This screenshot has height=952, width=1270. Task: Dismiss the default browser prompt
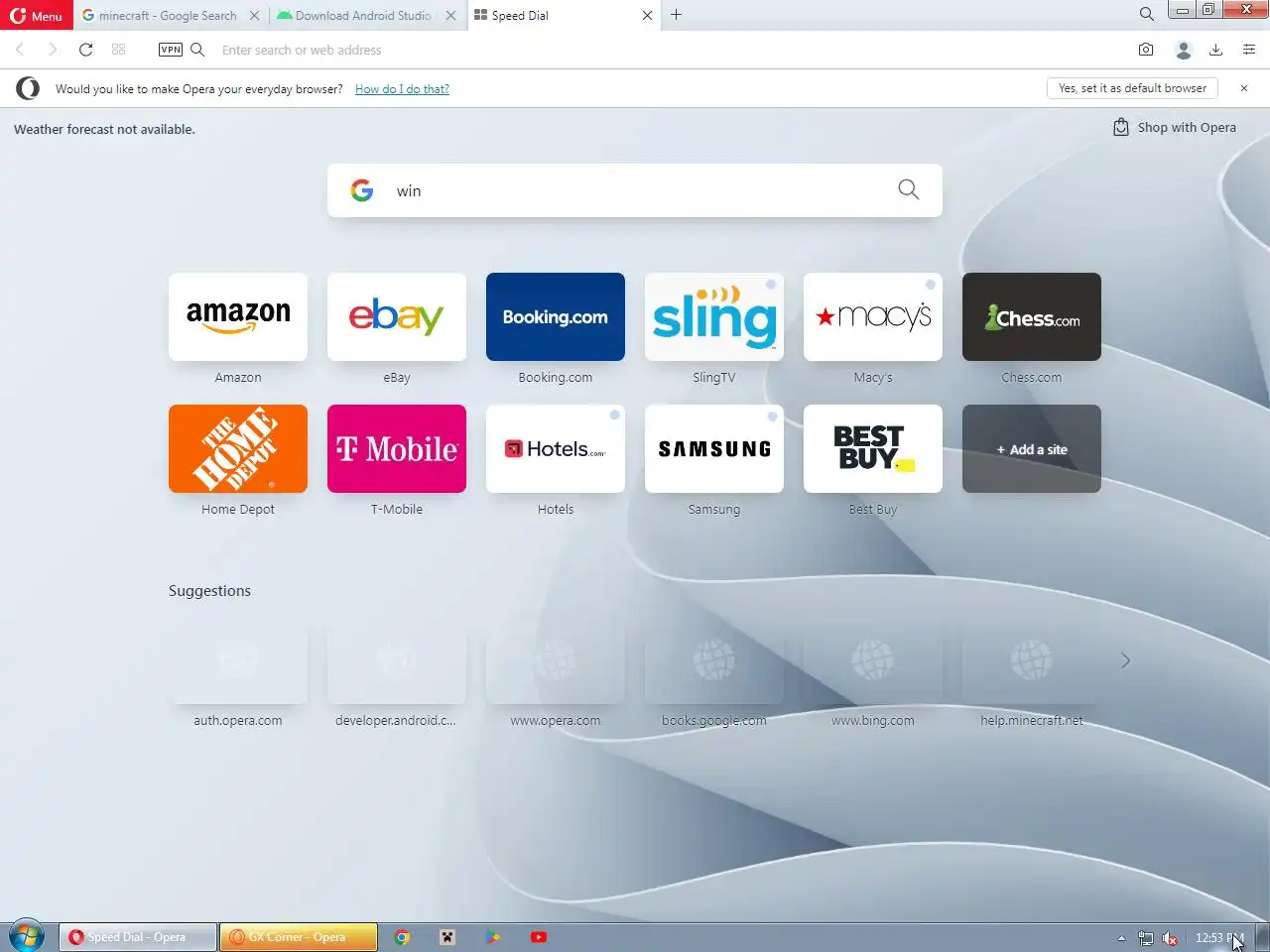1244,88
